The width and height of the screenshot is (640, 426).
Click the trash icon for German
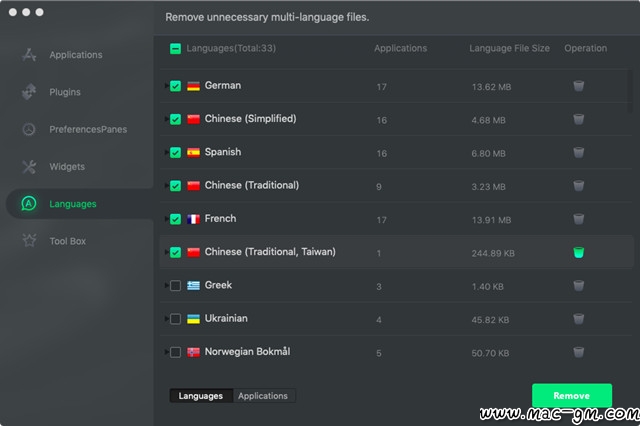578,86
